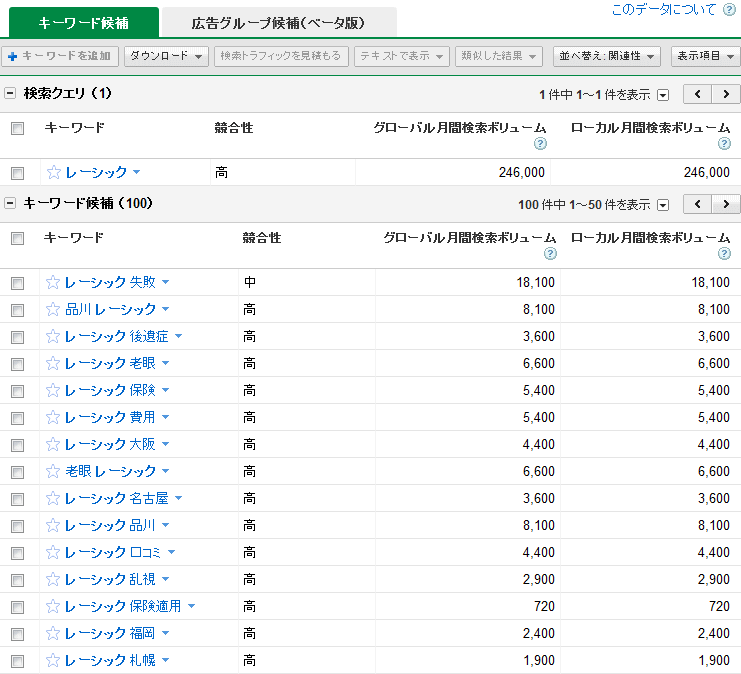Click the レーシック 名古屋 keyword link
741x674 pixels.
point(116,499)
